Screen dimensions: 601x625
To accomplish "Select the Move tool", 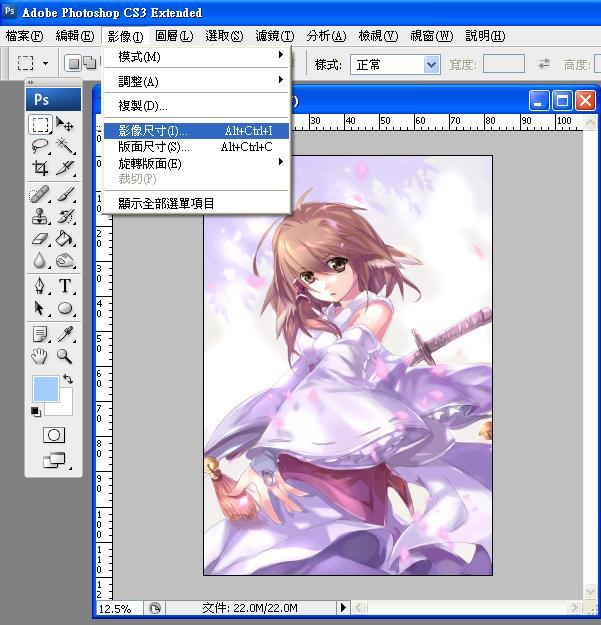I will point(65,125).
